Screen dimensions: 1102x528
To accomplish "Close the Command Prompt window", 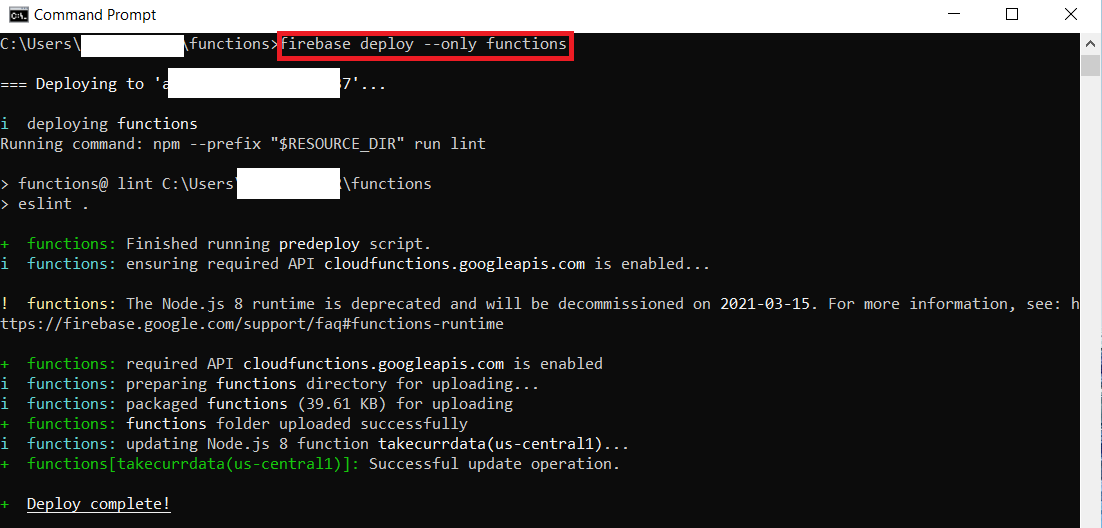I will point(1070,14).
